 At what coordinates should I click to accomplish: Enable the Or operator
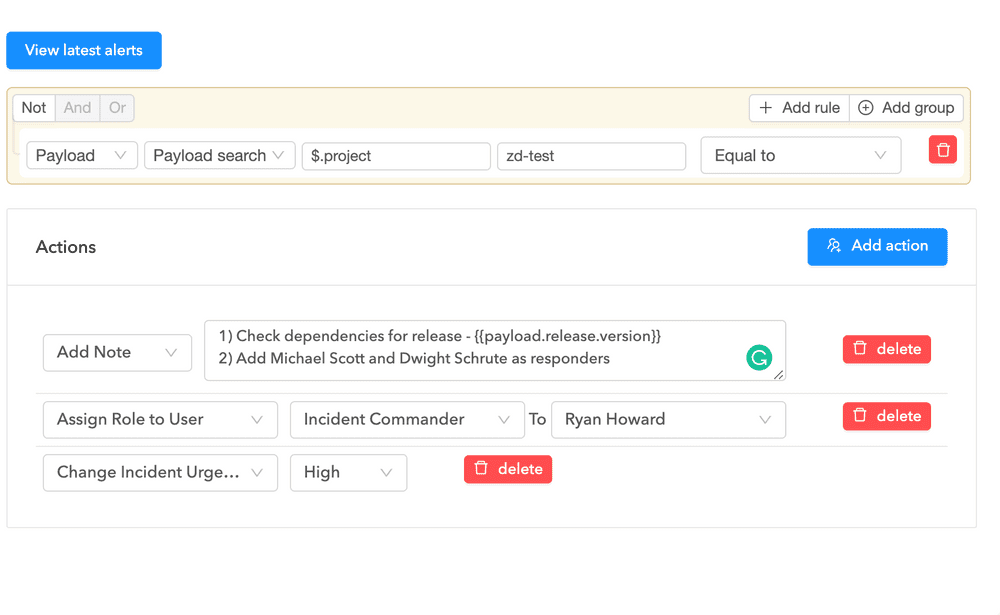click(117, 107)
